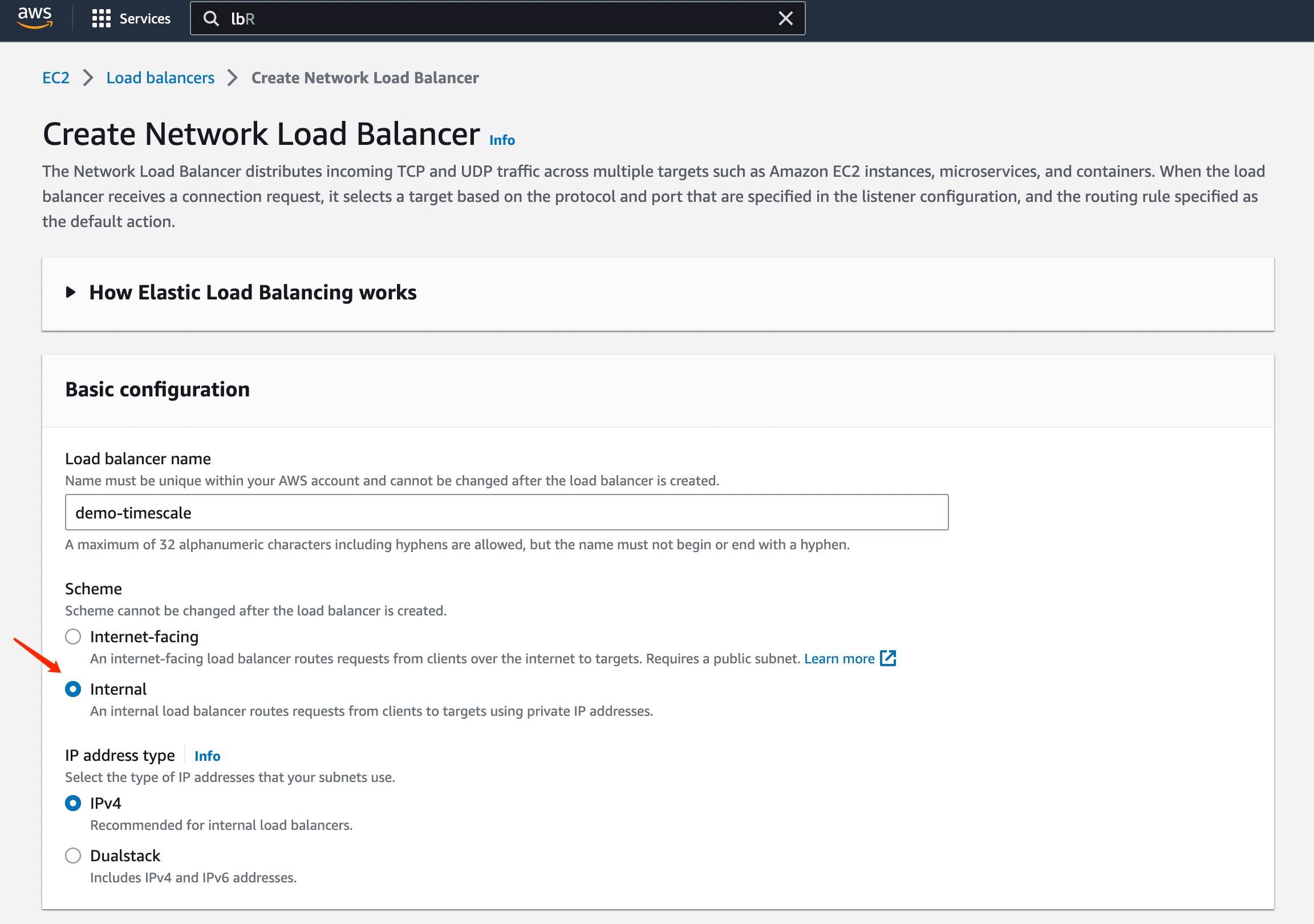Click external link icon beside Learn more

click(x=887, y=658)
